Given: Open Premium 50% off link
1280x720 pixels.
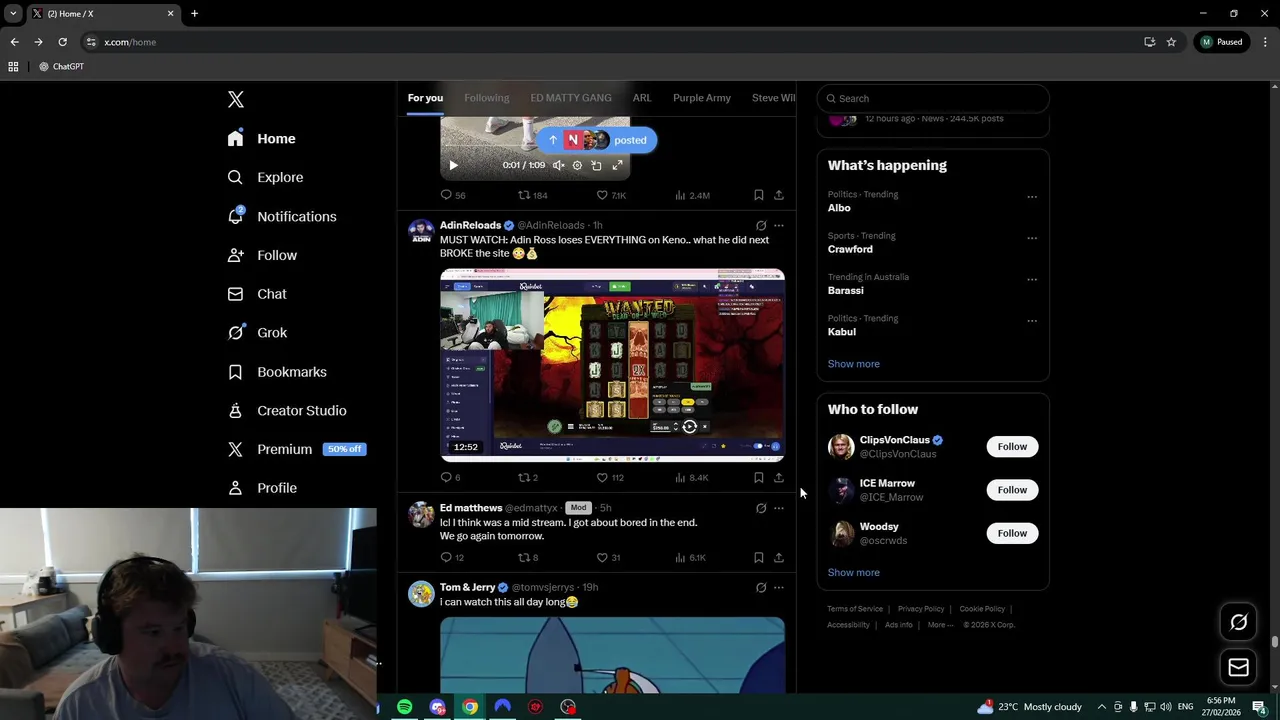Looking at the screenshot, I should click(x=297, y=449).
